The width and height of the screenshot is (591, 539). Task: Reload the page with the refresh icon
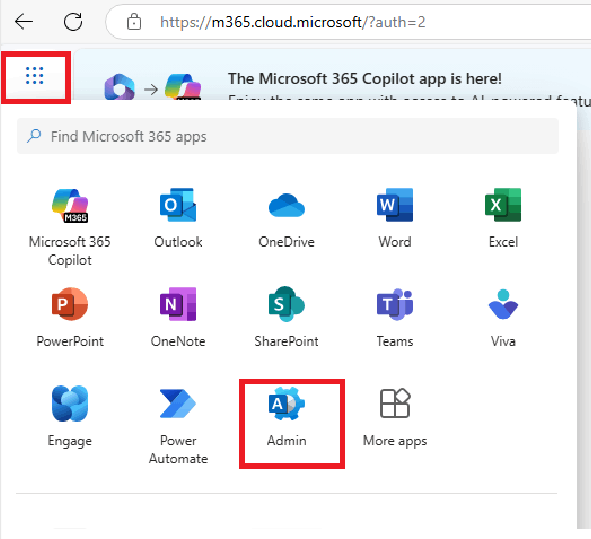pyautogui.click(x=73, y=22)
